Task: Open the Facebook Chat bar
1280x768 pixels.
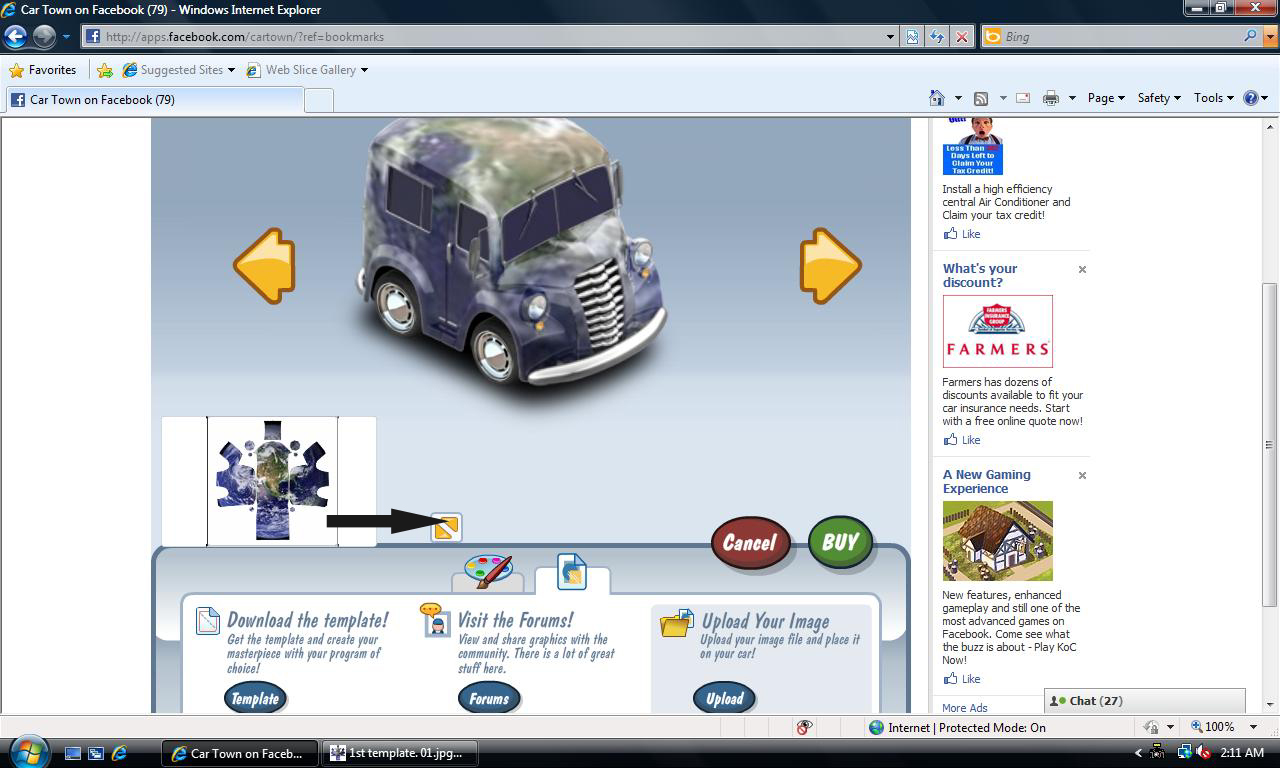Action: click(1144, 701)
